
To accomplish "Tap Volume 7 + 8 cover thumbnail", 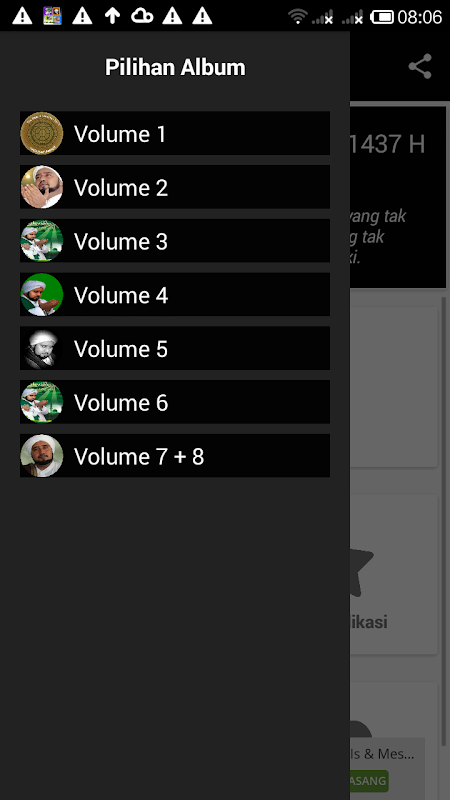I will (42, 456).
